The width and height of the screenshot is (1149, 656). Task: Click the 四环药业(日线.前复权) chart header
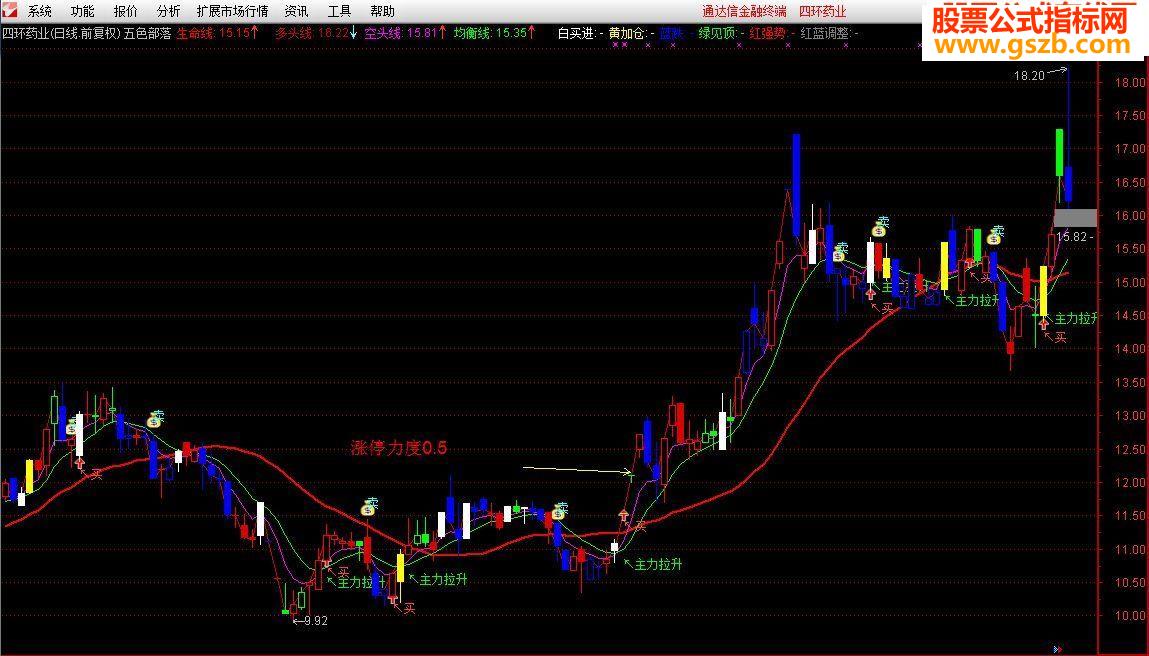(61, 33)
